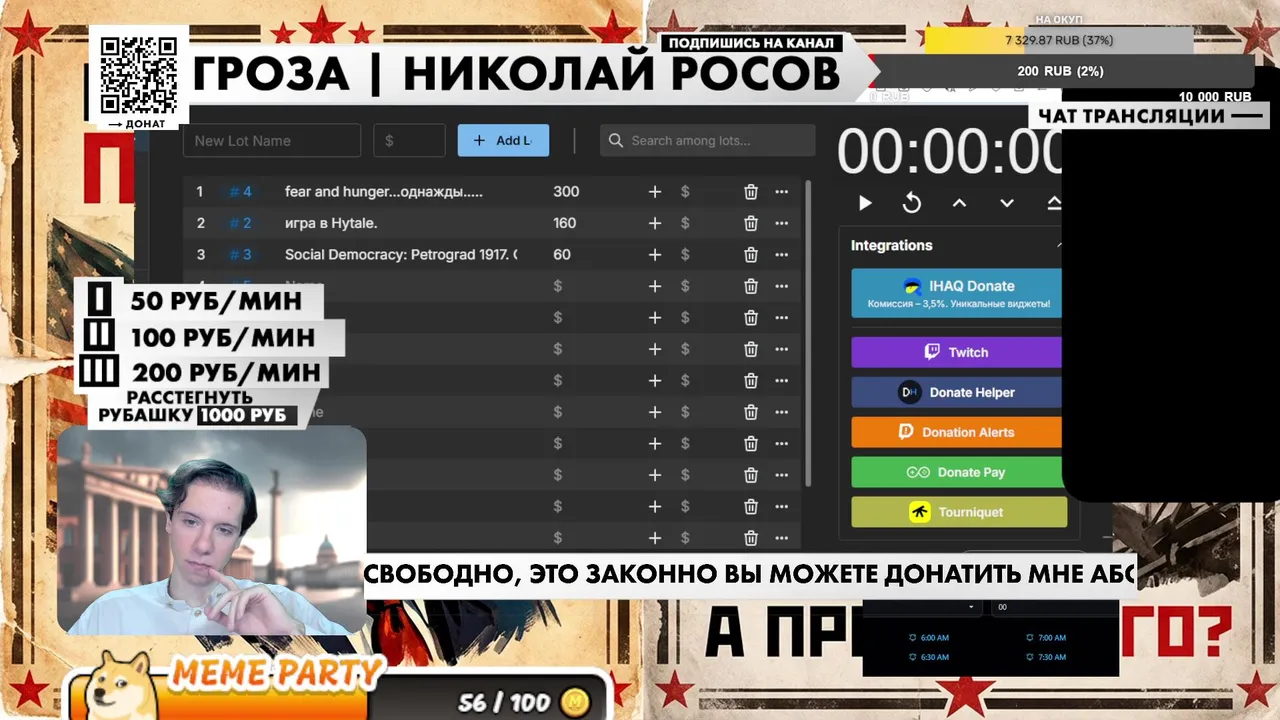Decrease timer with down chevron
1280x720 pixels.
pos(1006,203)
